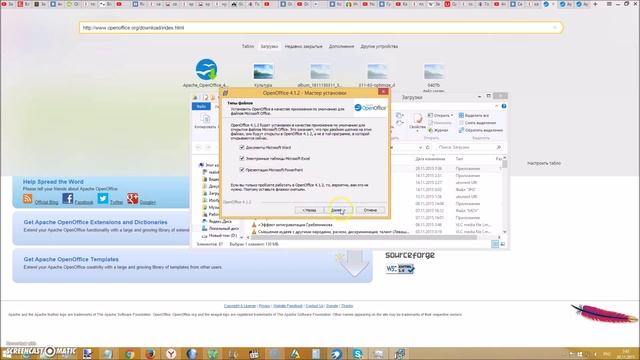Open the Табло tab in the browser panel

248,47
